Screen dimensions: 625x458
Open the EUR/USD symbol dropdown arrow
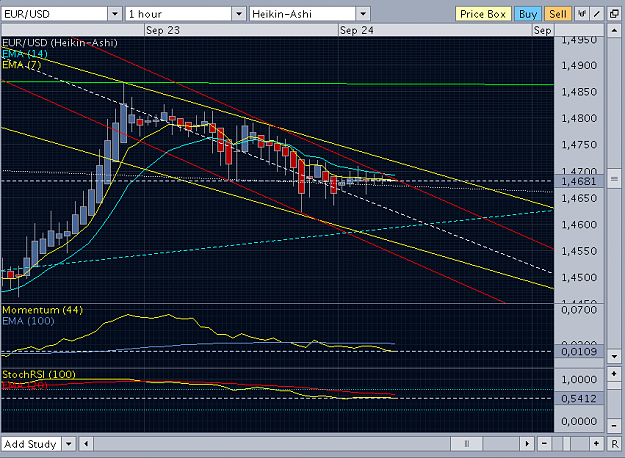point(115,14)
